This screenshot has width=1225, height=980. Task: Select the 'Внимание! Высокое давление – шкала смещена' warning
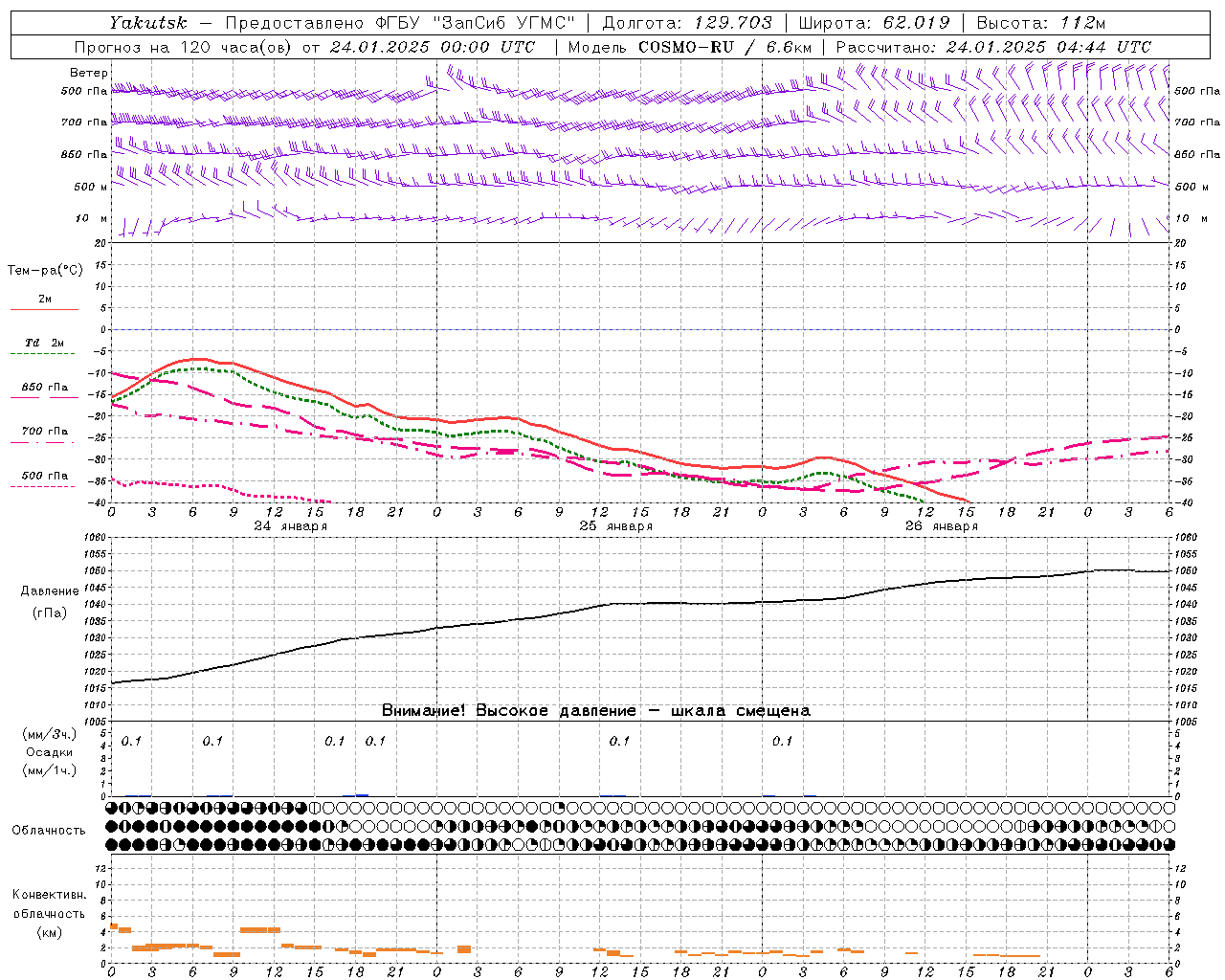coord(595,711)
